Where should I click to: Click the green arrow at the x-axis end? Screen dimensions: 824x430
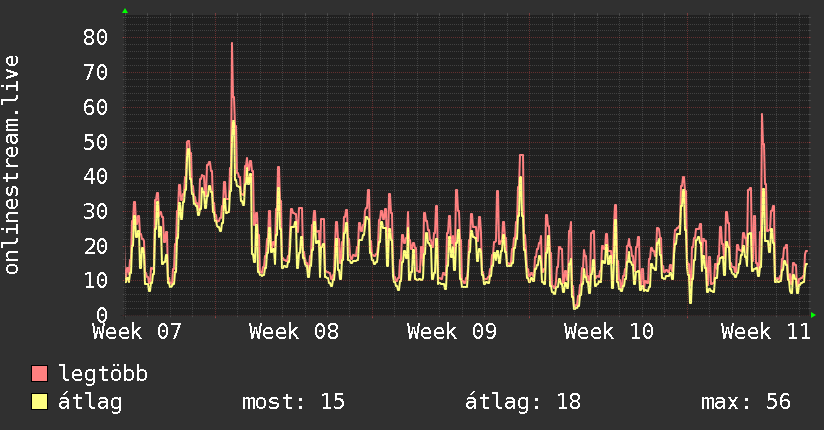click(813, 315)
